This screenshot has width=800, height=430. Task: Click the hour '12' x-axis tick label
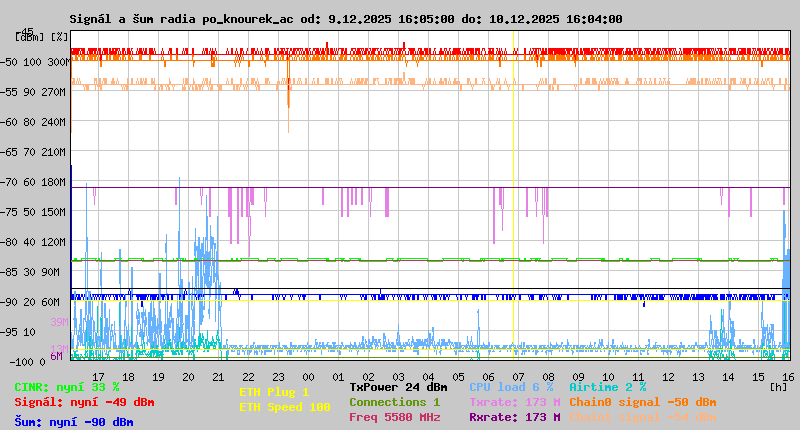tap(668, 377)
